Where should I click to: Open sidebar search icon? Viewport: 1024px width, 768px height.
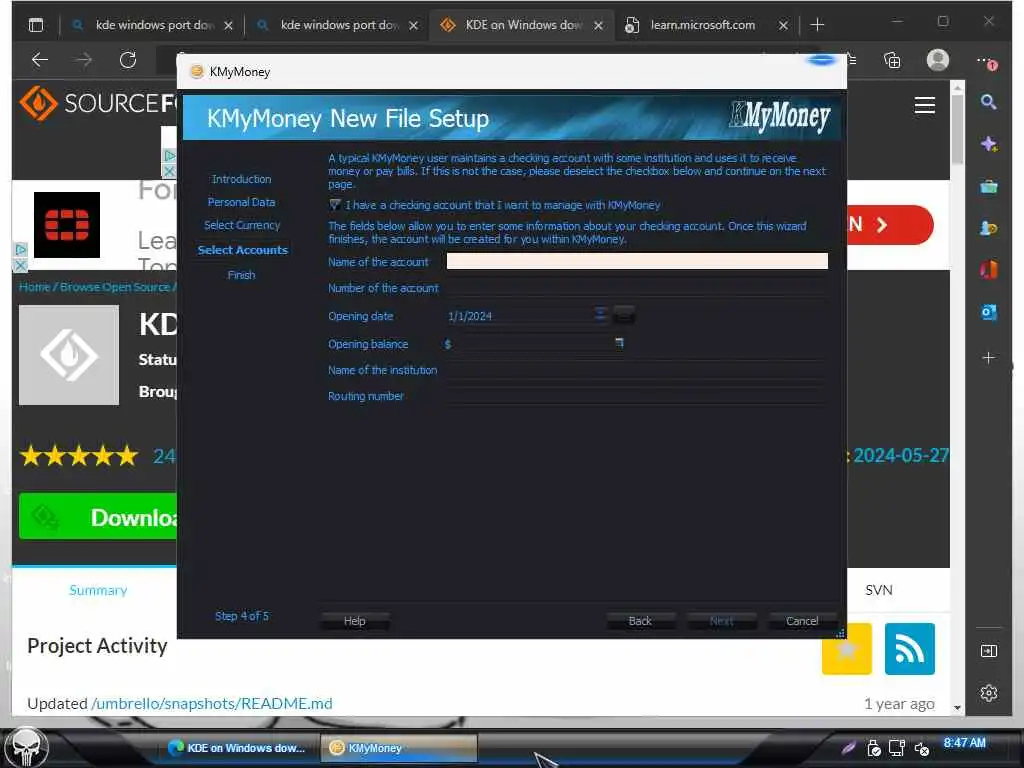[988, 102]
